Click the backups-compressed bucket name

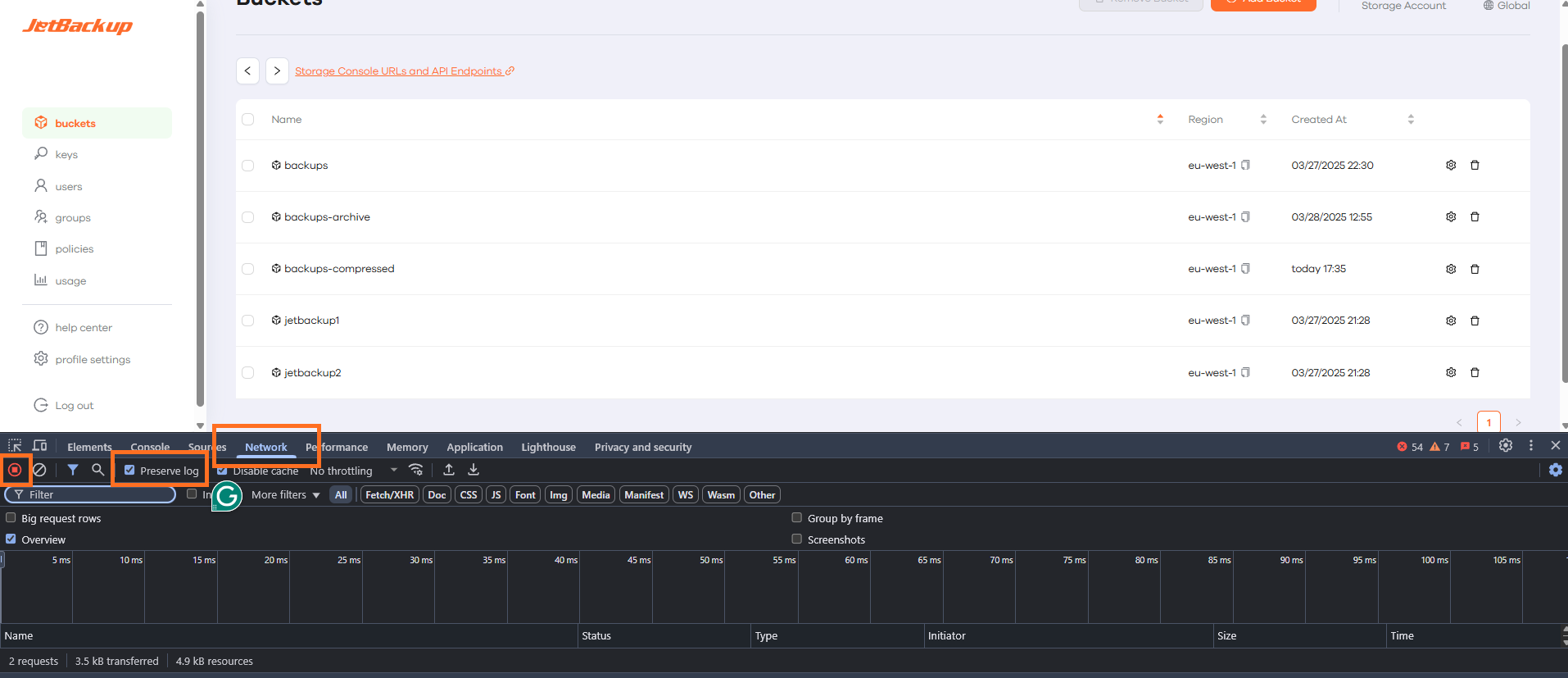pos(339,269)
